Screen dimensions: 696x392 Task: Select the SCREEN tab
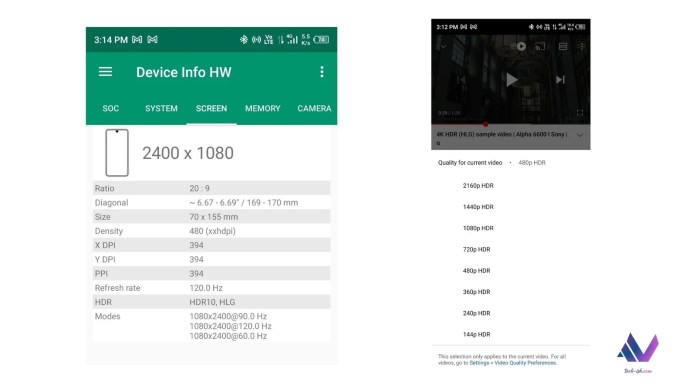pyautogui.click(x=211, y=108)
